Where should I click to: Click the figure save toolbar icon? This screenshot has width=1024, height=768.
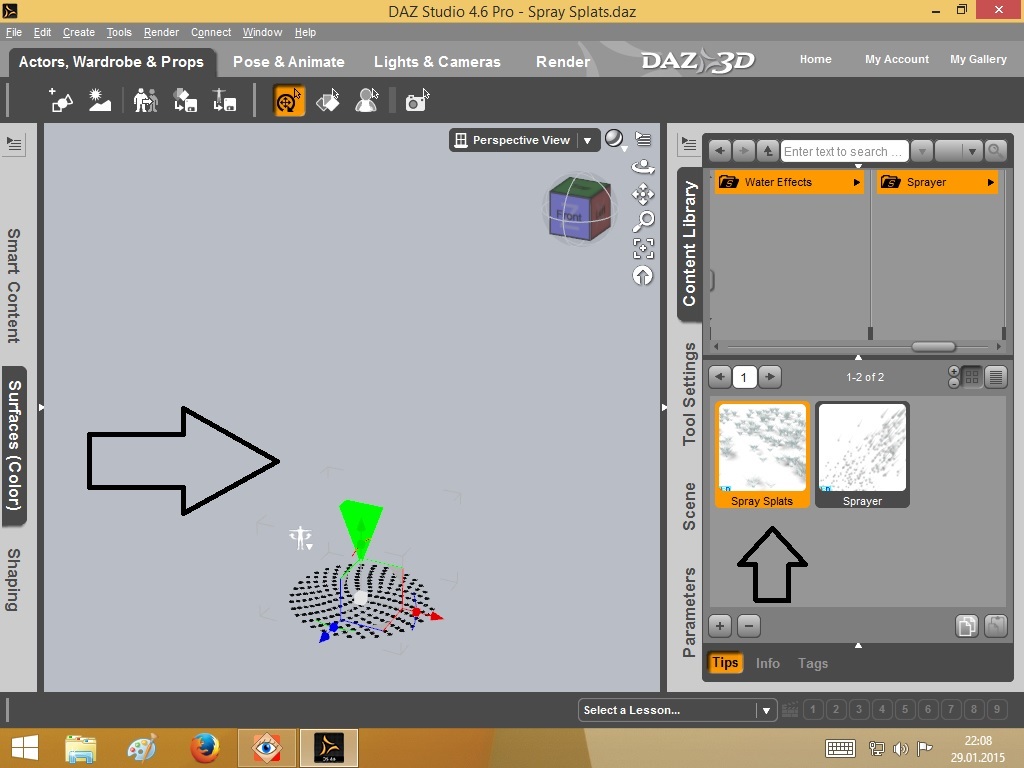point(225,101)
